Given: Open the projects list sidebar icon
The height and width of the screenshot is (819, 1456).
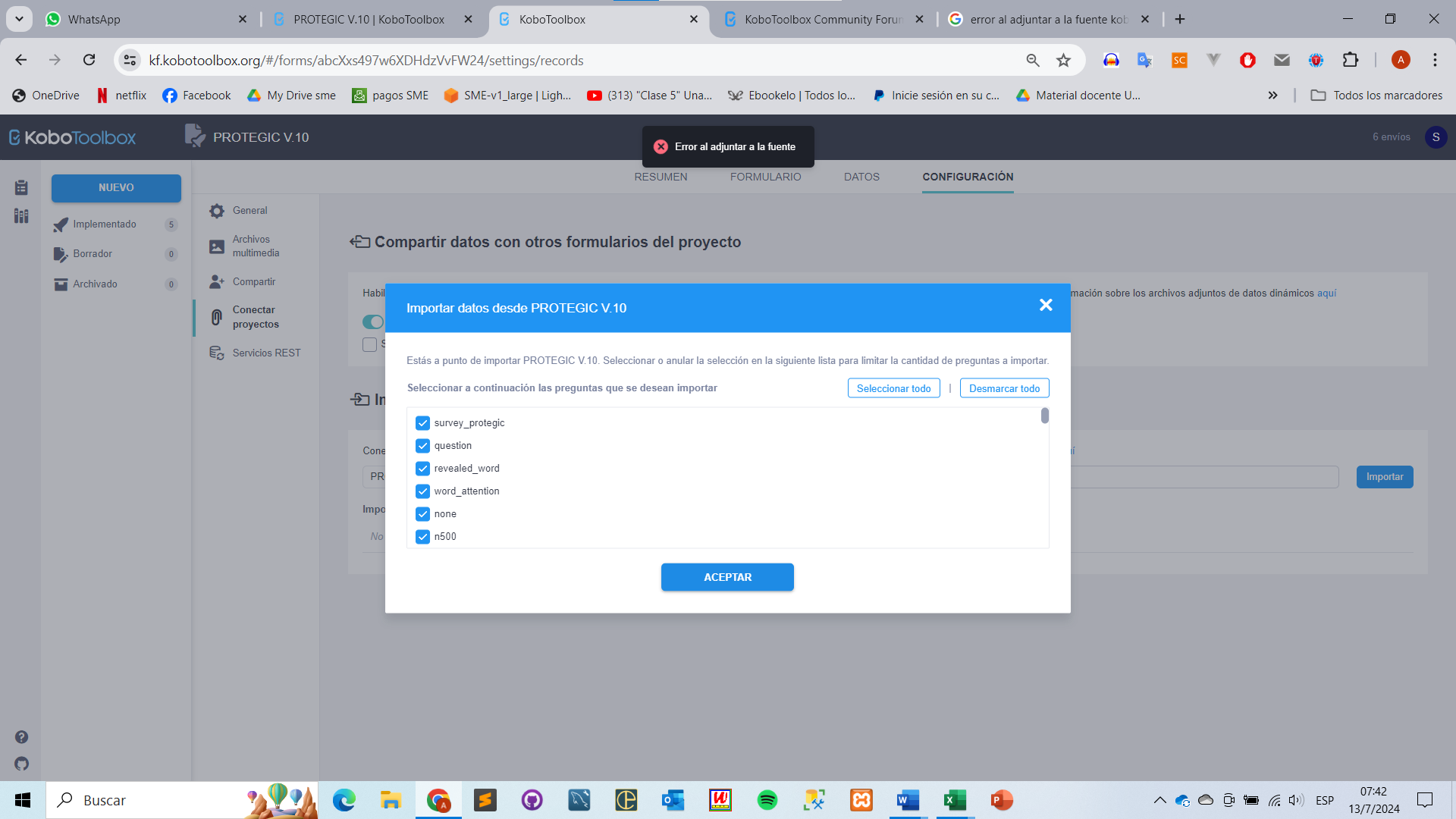Looking at the screenshot, I should (x=21, y=187).
